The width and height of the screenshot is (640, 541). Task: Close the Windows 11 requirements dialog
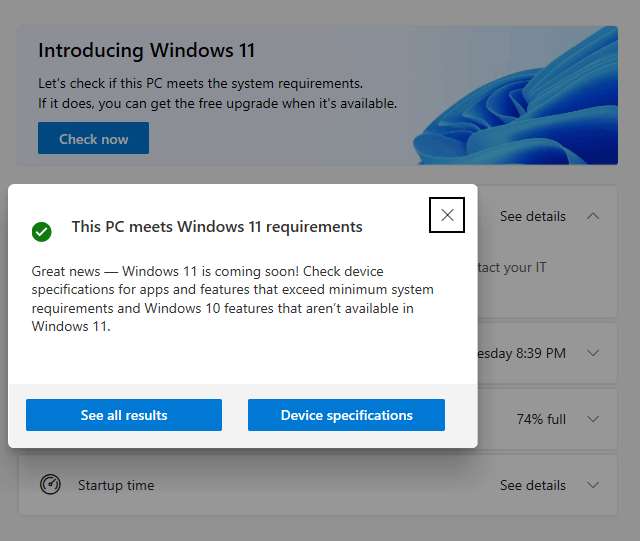447,215
